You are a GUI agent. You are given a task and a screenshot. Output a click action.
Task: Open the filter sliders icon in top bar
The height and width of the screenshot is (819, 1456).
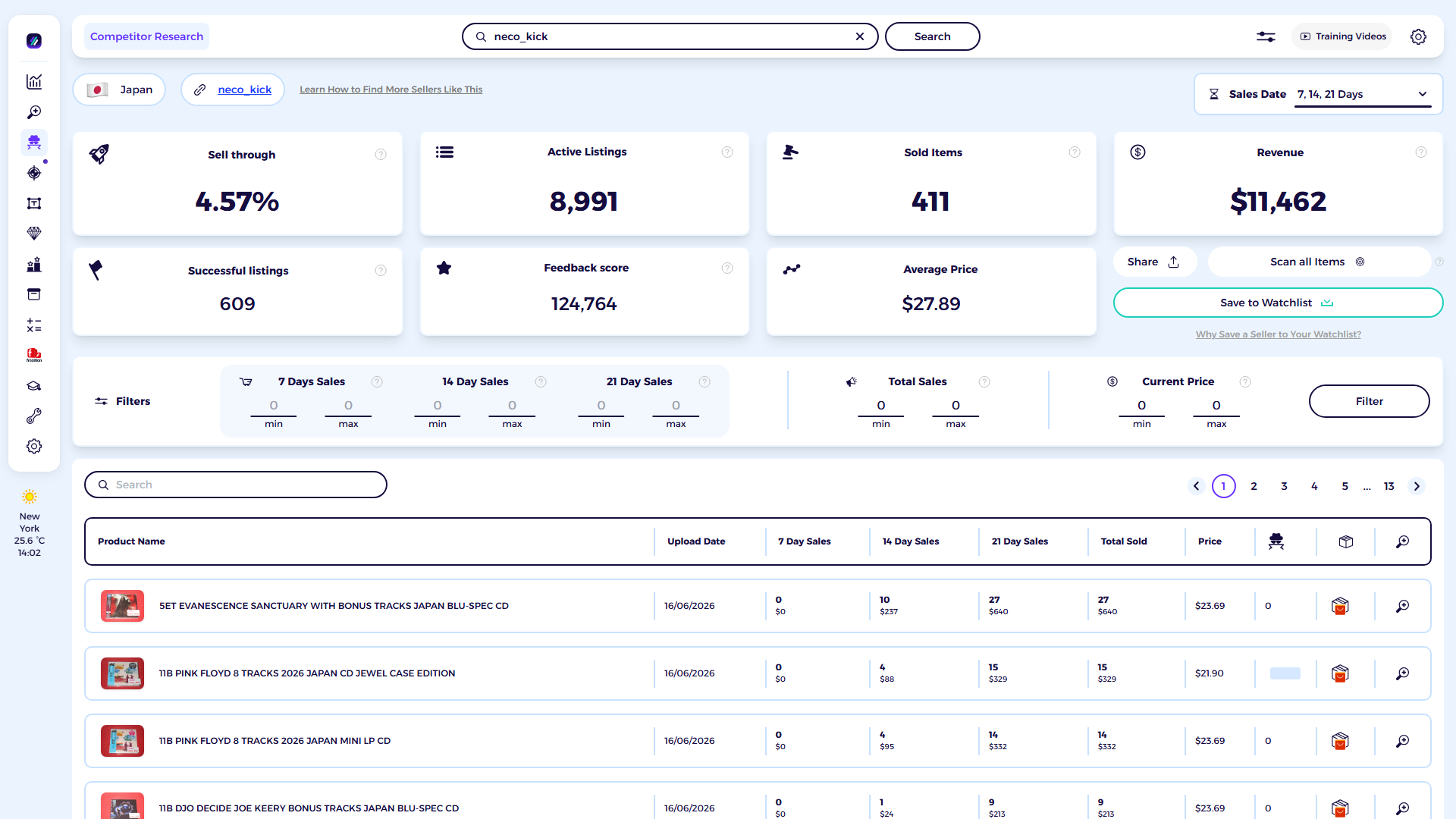tap(1266, 36)
